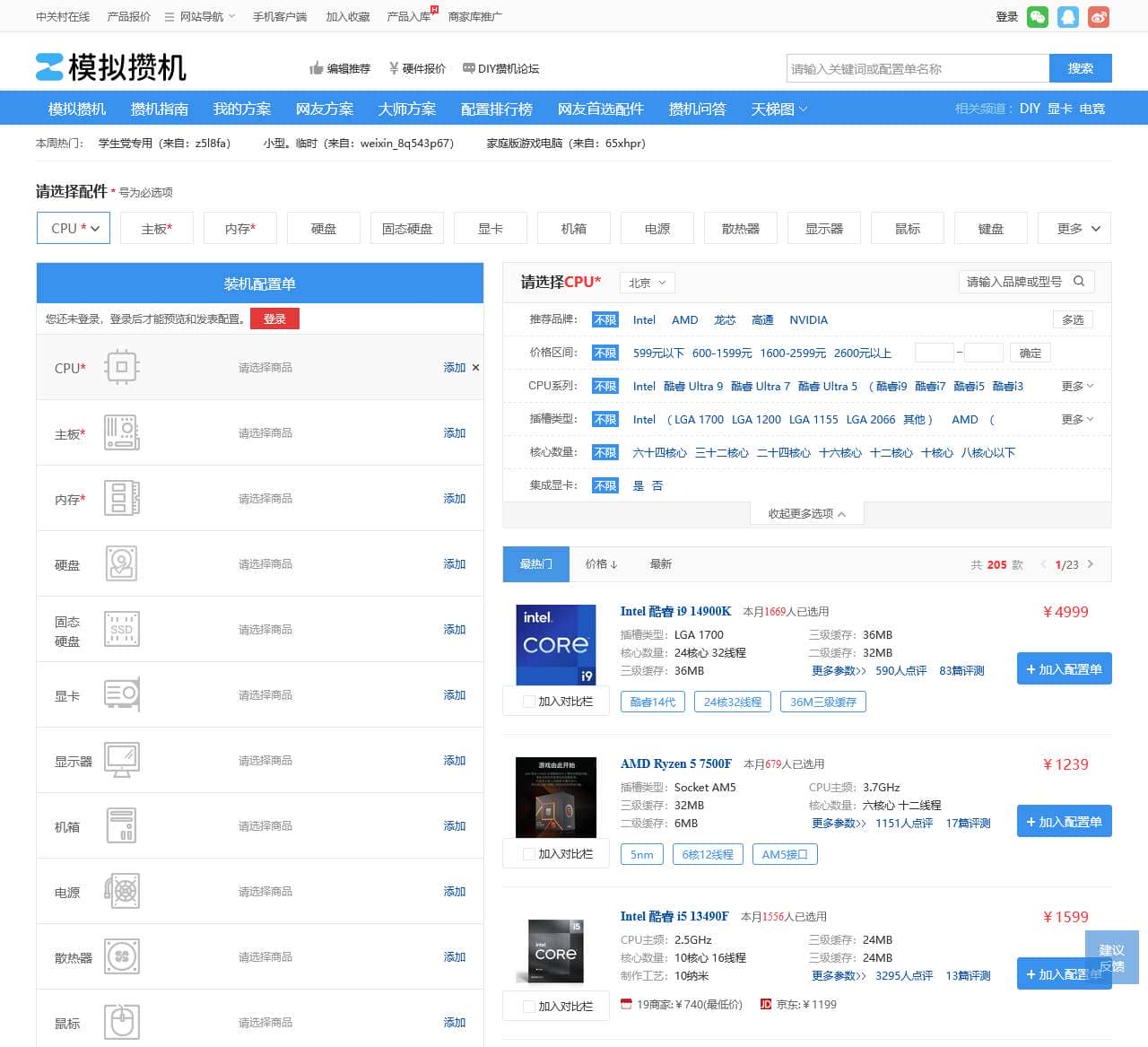Check 加入对比栏 for Intel i9 14900K
Screen dimensions: 1148x1047
point(529,702)
